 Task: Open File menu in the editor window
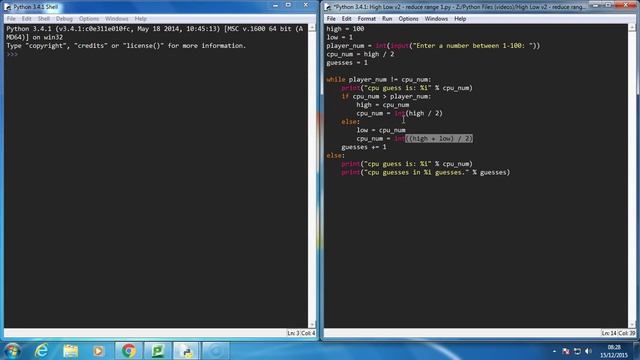click(x=331, y=19)
